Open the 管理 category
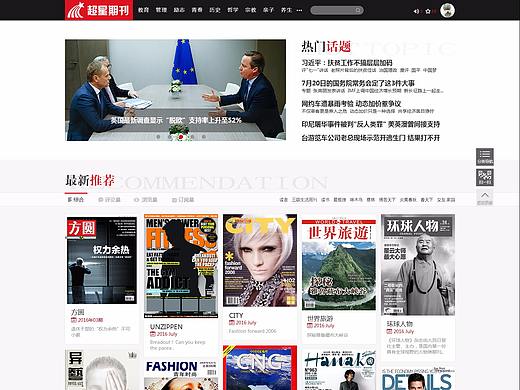This screenshot has width=520, height=390. click(161, 10)
